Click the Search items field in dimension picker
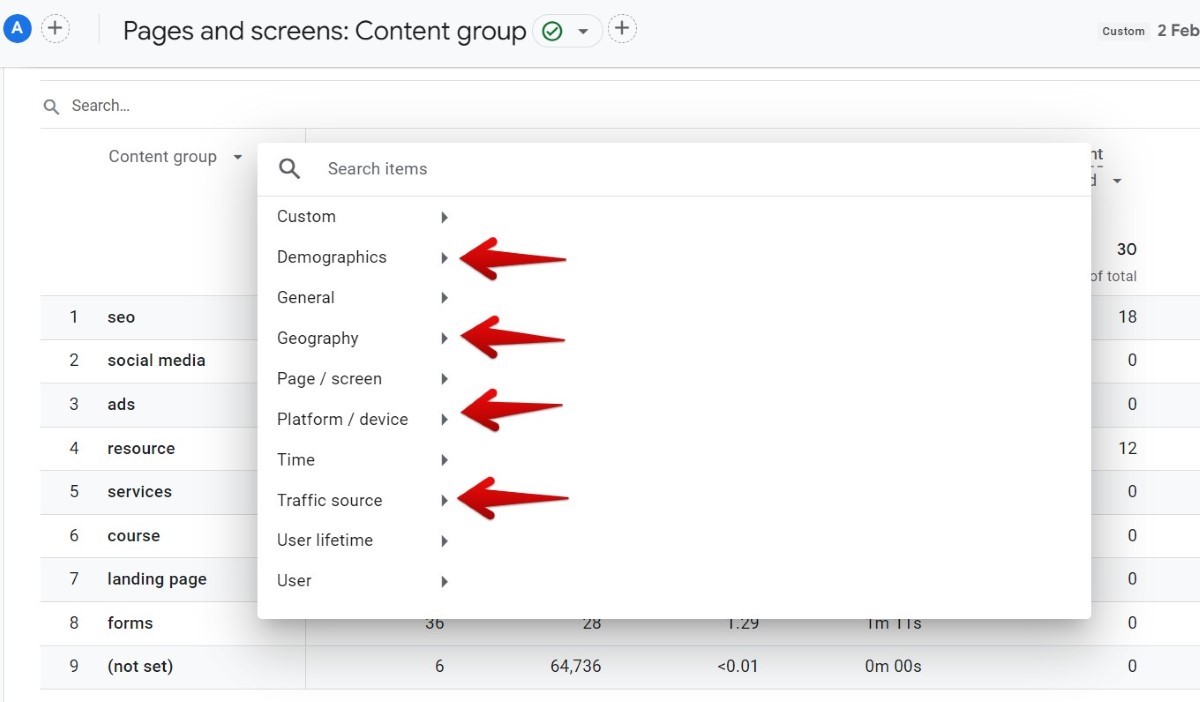Screen dimensions: 1200x702 [377, 169]
